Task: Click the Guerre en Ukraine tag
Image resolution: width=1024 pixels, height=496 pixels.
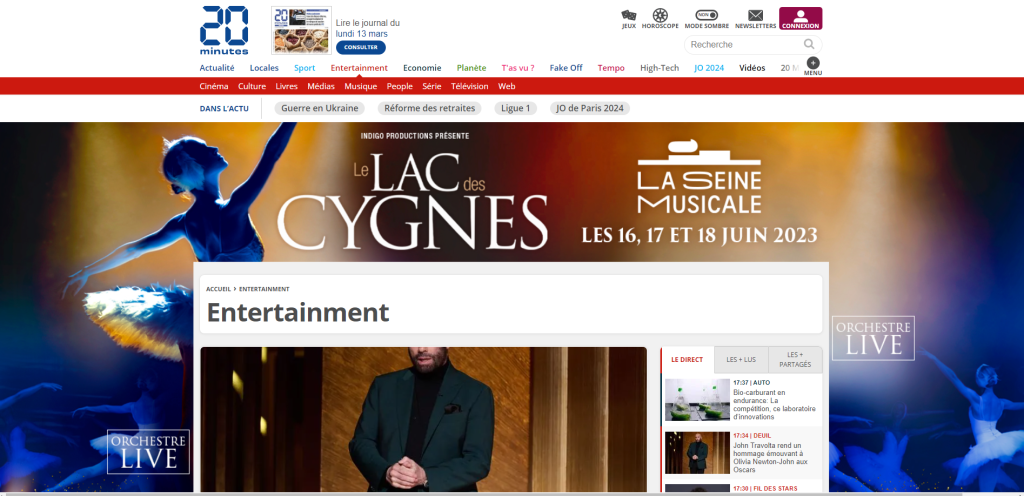Action: pyautogui.click(x=319, y=108)
